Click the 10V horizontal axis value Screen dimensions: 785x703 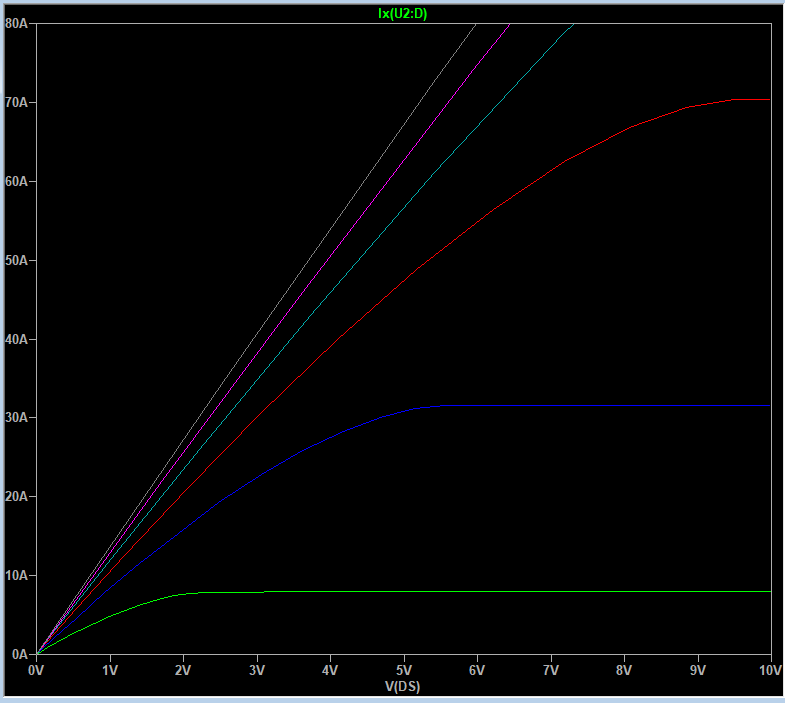(x=770, y=670)
